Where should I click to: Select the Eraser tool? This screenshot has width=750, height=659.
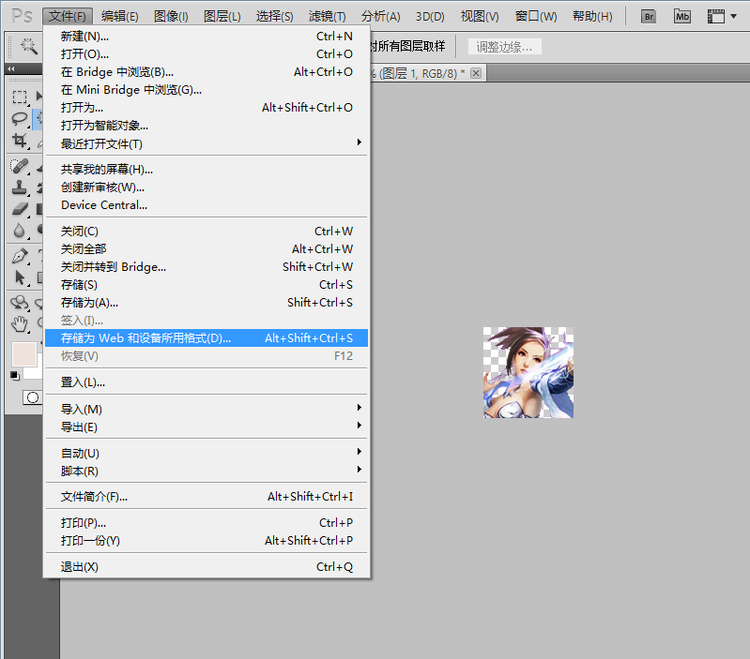click(20, 209)
